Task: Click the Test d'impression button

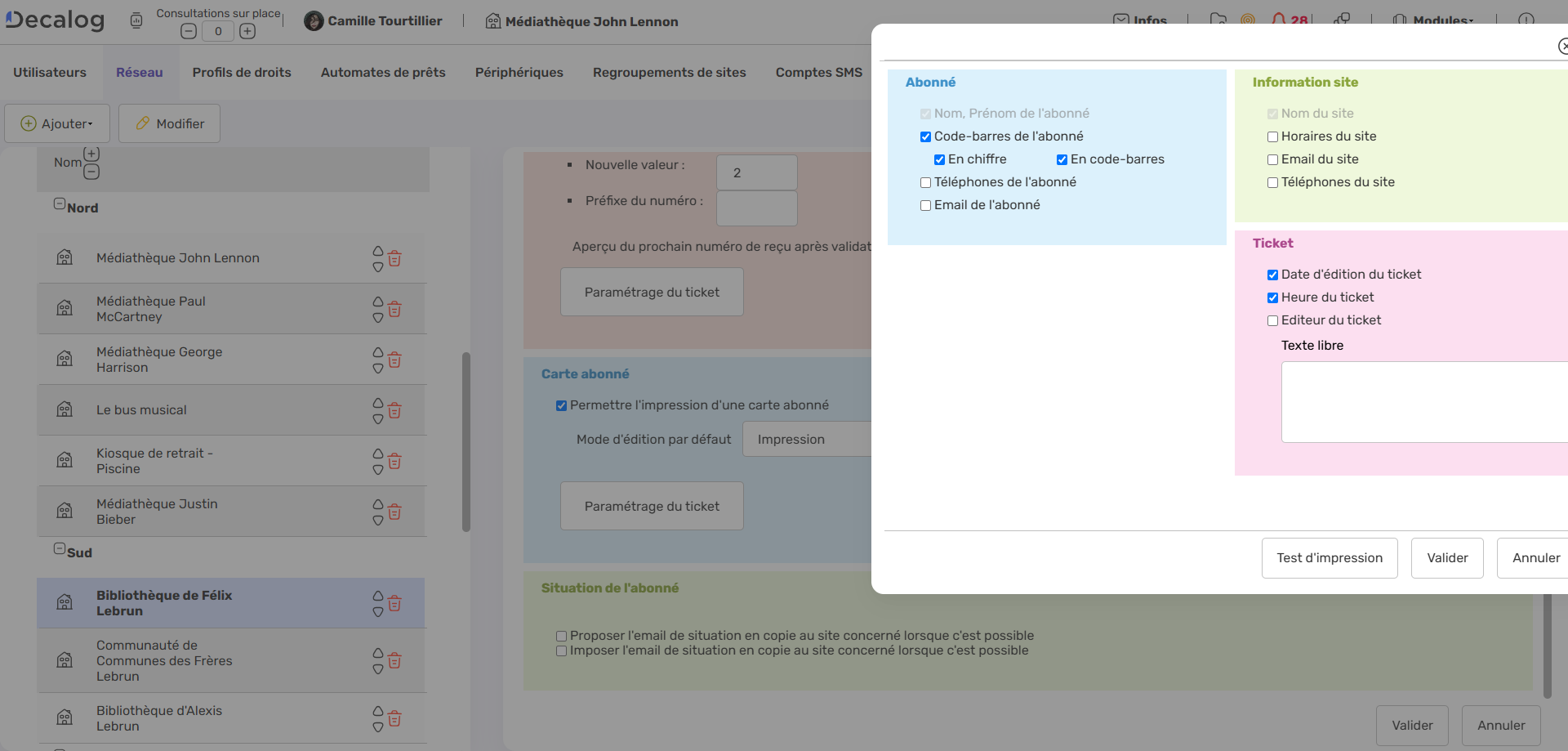Action: click(1329, 558)
